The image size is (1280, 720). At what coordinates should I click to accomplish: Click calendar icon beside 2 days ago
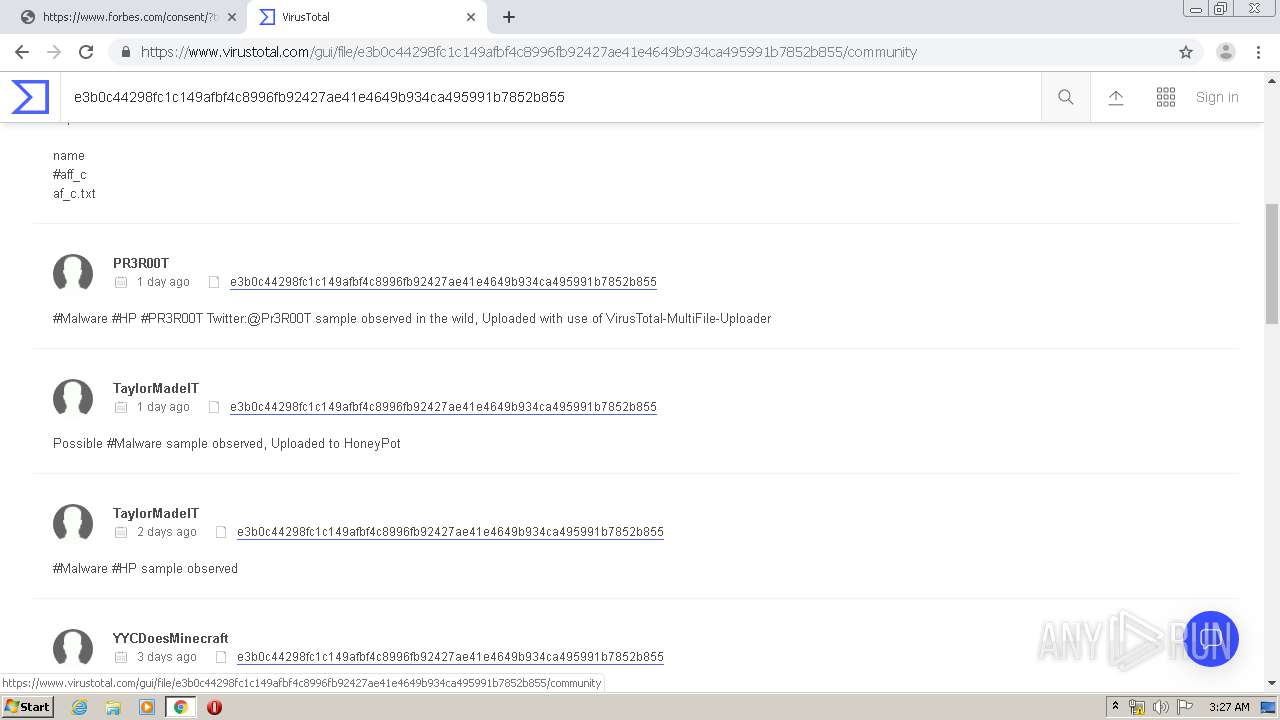tap(121, 532)
